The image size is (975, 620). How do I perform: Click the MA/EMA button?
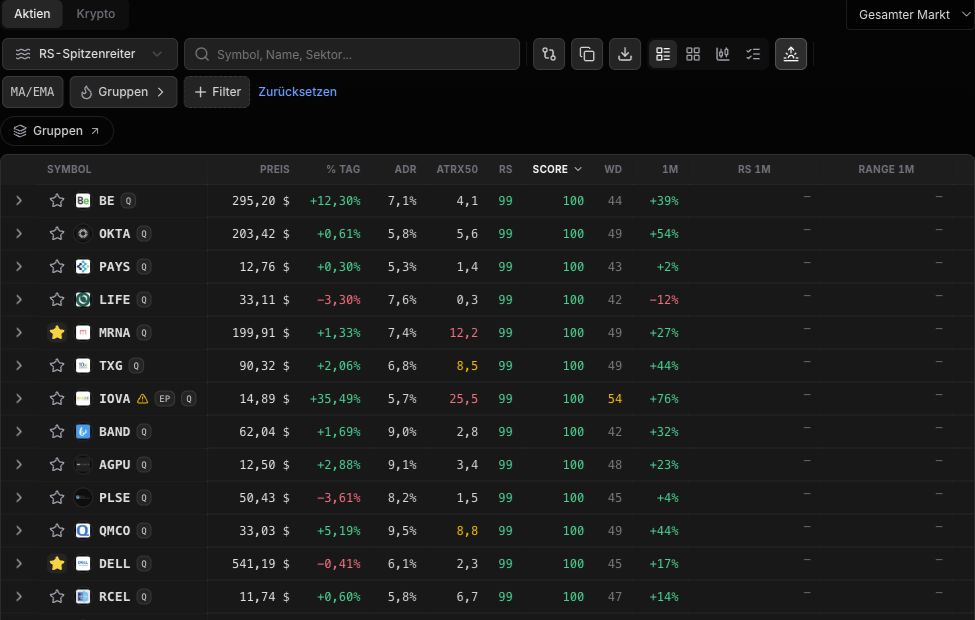[x=32, y=92]
